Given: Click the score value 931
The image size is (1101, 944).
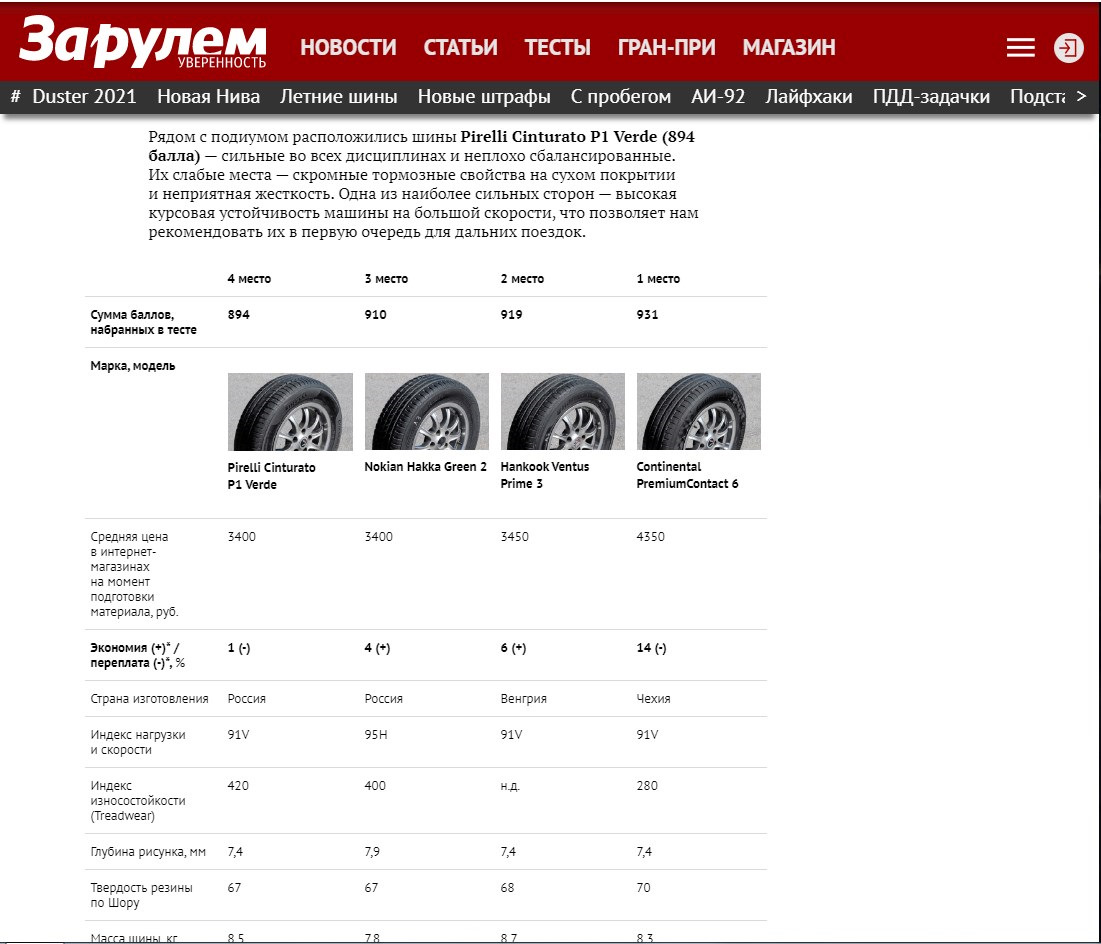Looking at the screenshot, I should tap(647, 315).
